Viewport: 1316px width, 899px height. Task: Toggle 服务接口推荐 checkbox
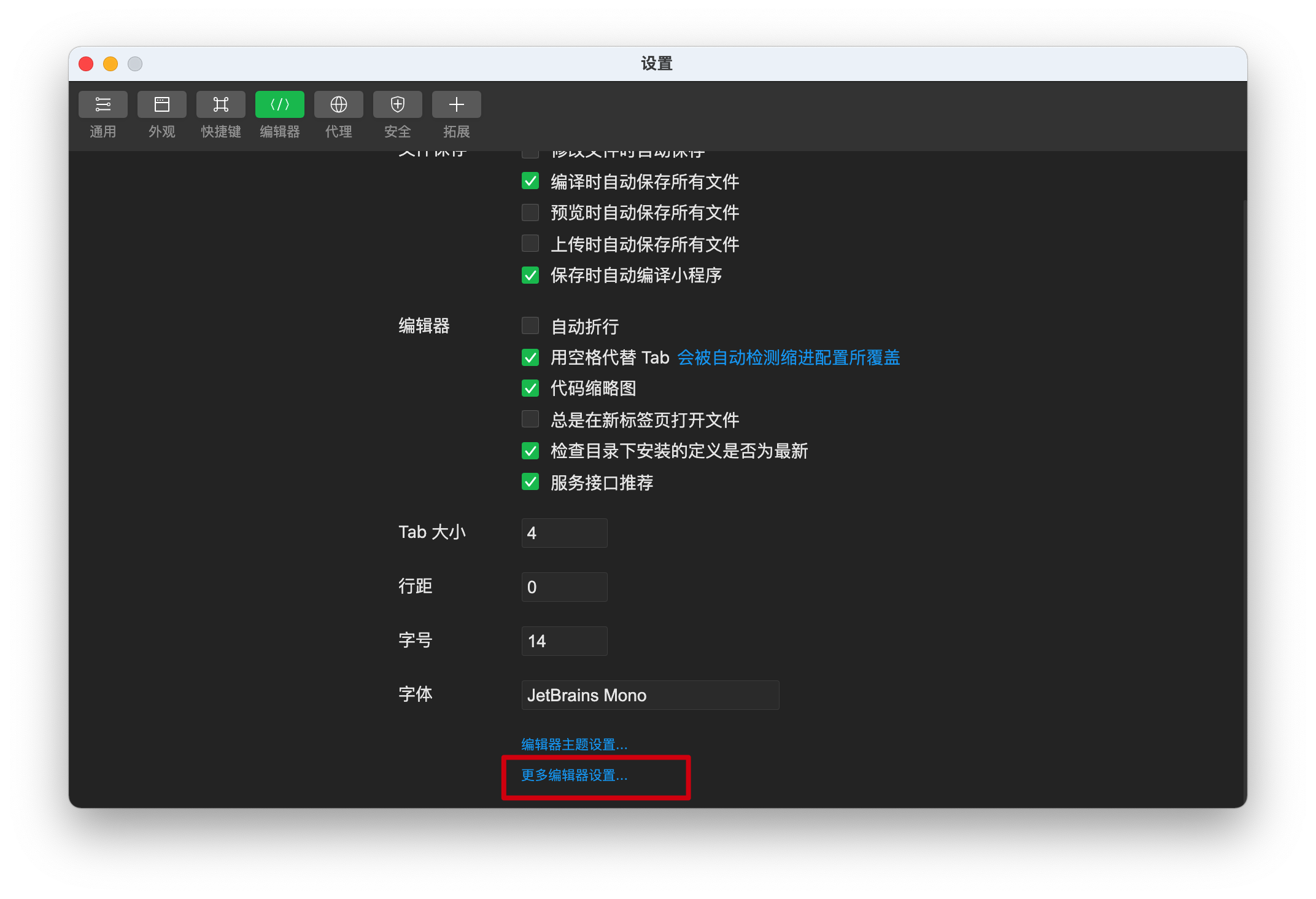[530, 482]
